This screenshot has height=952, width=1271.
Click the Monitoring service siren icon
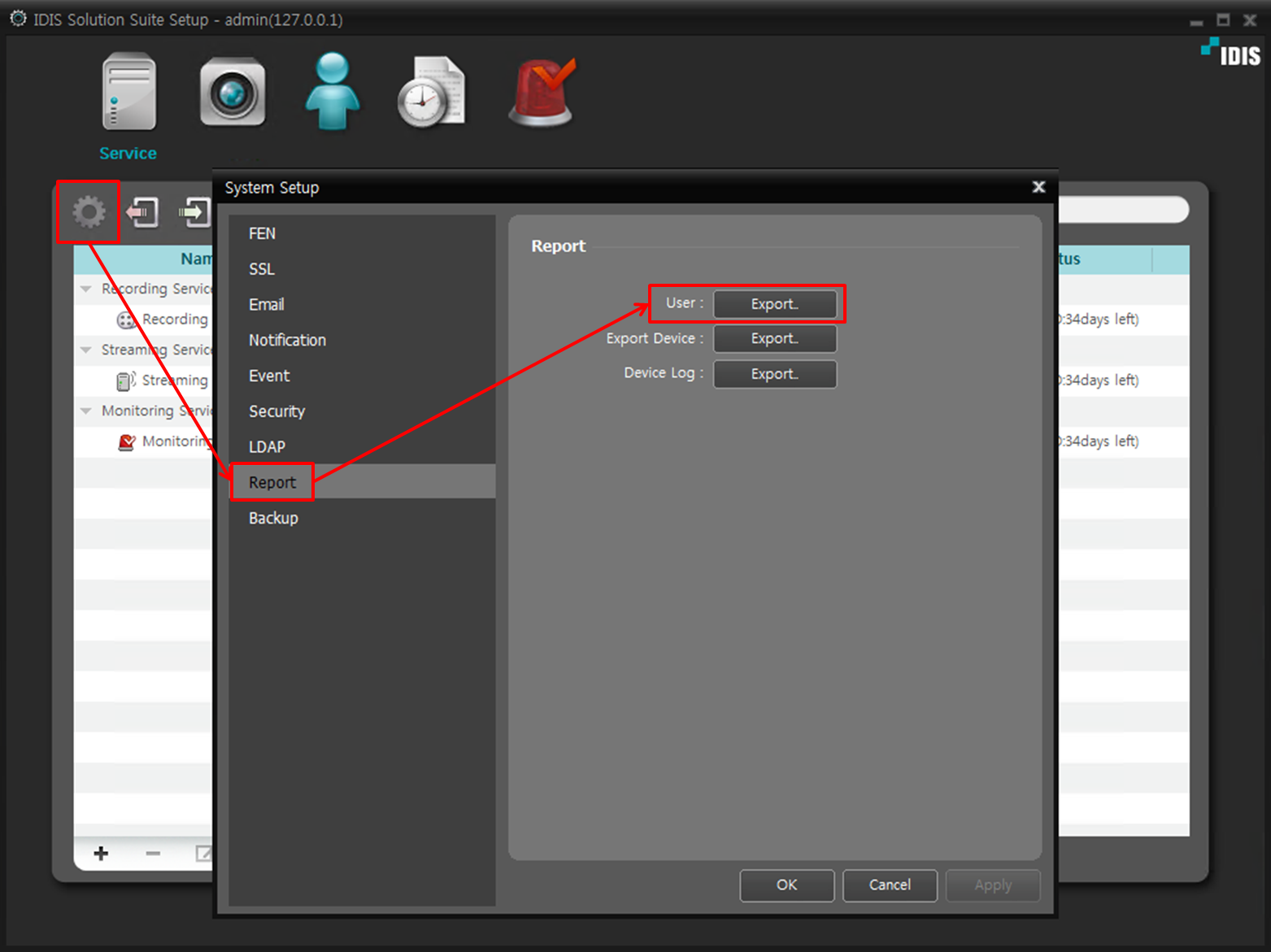(126, 441)
